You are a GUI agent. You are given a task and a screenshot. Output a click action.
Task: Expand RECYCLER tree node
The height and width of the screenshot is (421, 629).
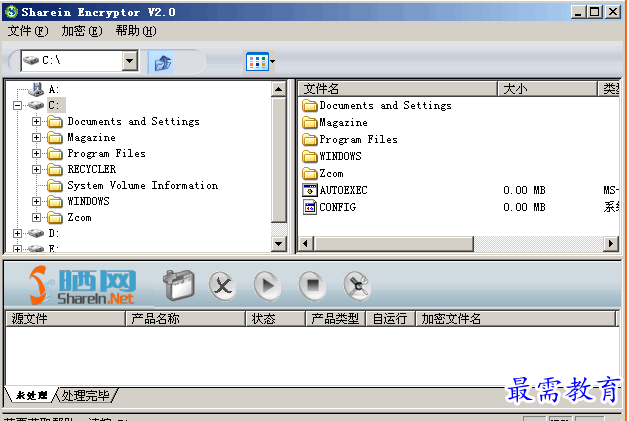point(36,169)
